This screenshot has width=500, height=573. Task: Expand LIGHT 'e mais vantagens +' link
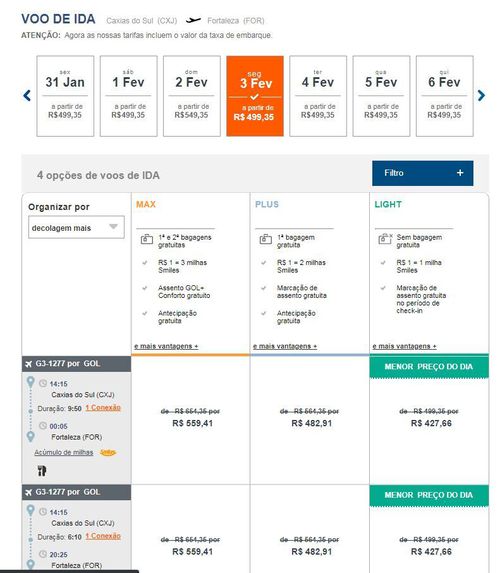click(x=404, y=346)
